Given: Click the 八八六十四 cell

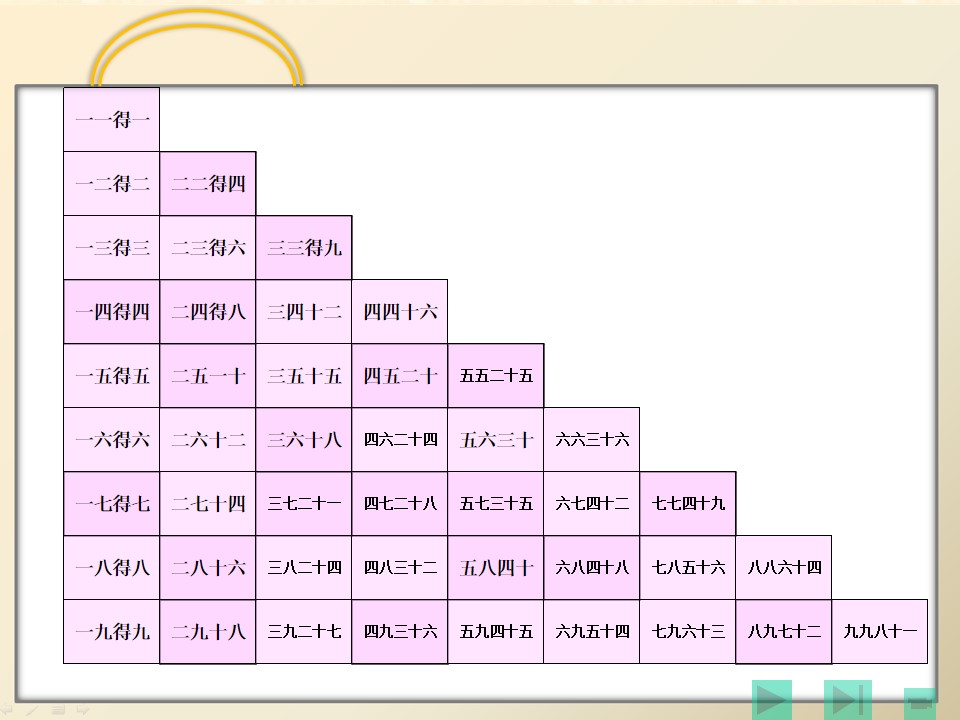Looking at the screenshot, I should (x=784, y=568).
